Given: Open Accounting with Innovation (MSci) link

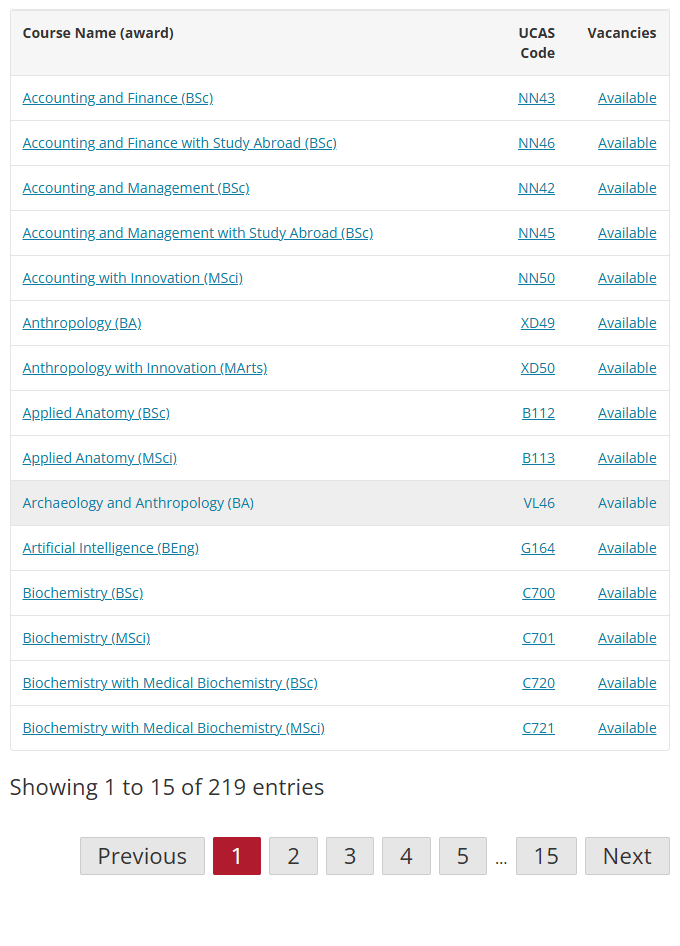Looking at the screenshot, I should (x=133, y=278).
